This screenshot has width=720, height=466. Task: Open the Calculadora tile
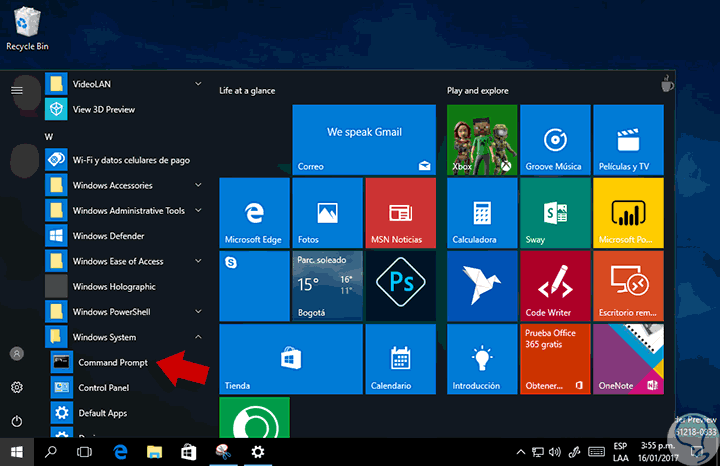482,213
